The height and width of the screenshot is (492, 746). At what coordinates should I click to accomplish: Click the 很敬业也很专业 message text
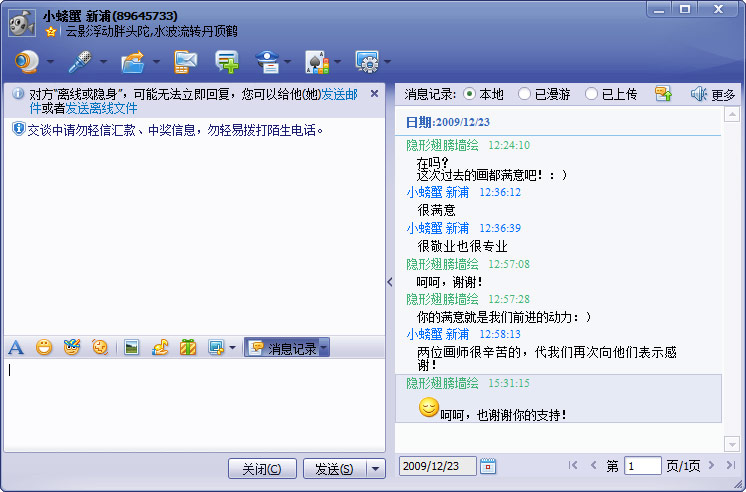coord(462,246)
